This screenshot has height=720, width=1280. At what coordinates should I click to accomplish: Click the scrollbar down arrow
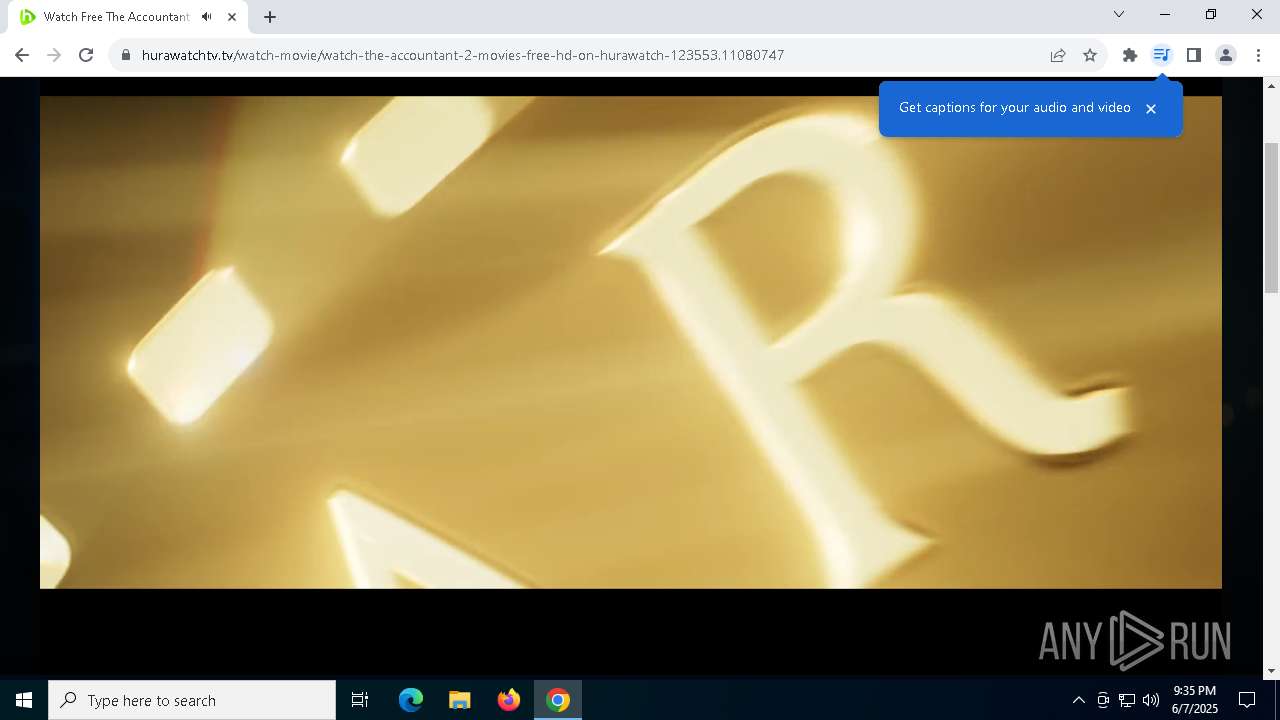1271,671
